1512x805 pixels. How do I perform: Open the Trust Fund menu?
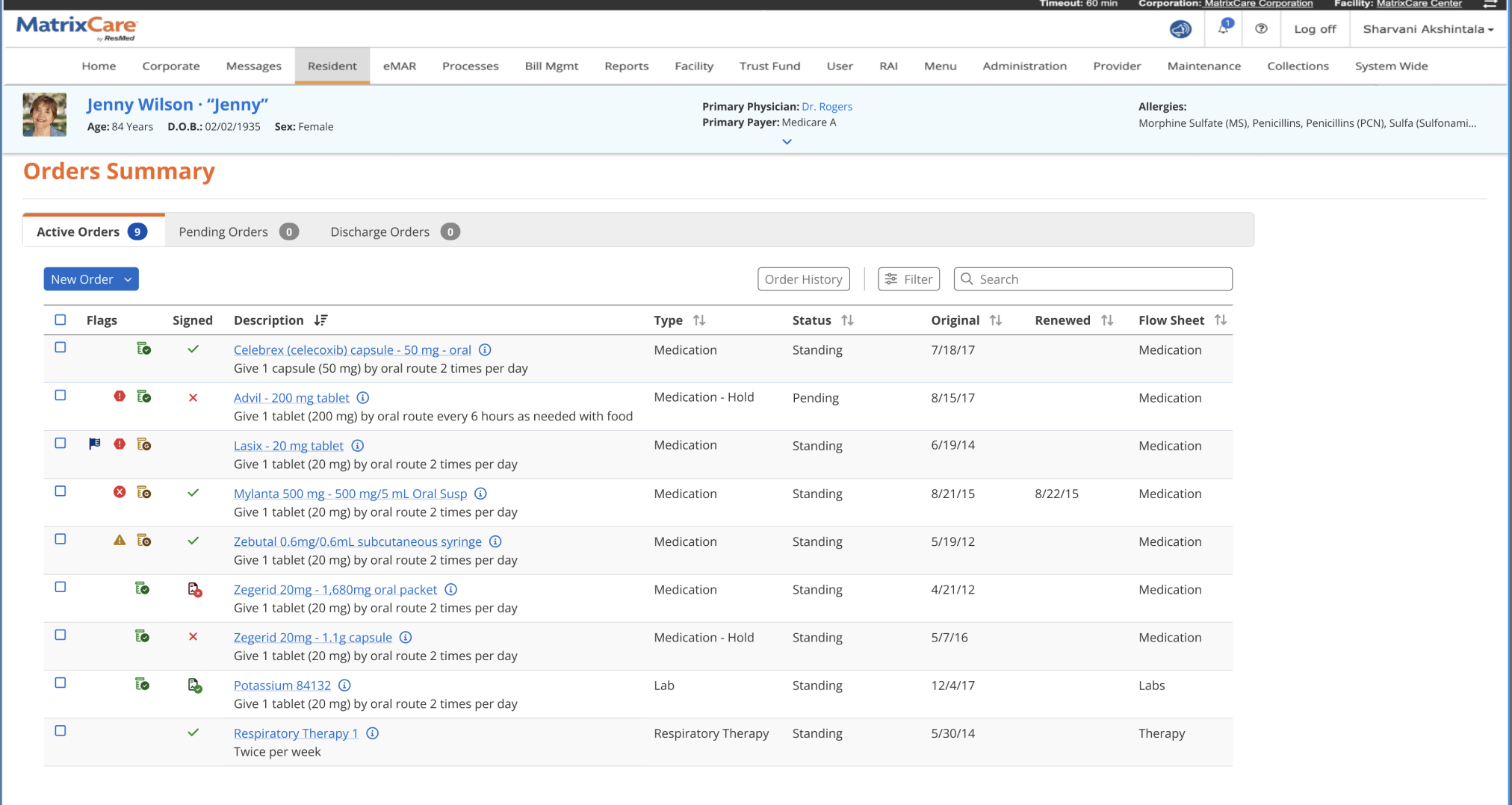coord(769,66)
